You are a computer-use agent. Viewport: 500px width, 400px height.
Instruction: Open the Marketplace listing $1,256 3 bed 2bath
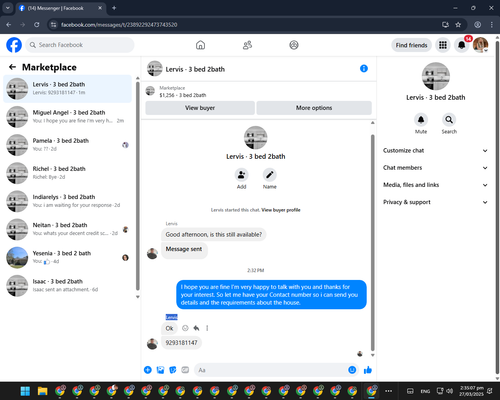tap(182, 91)
